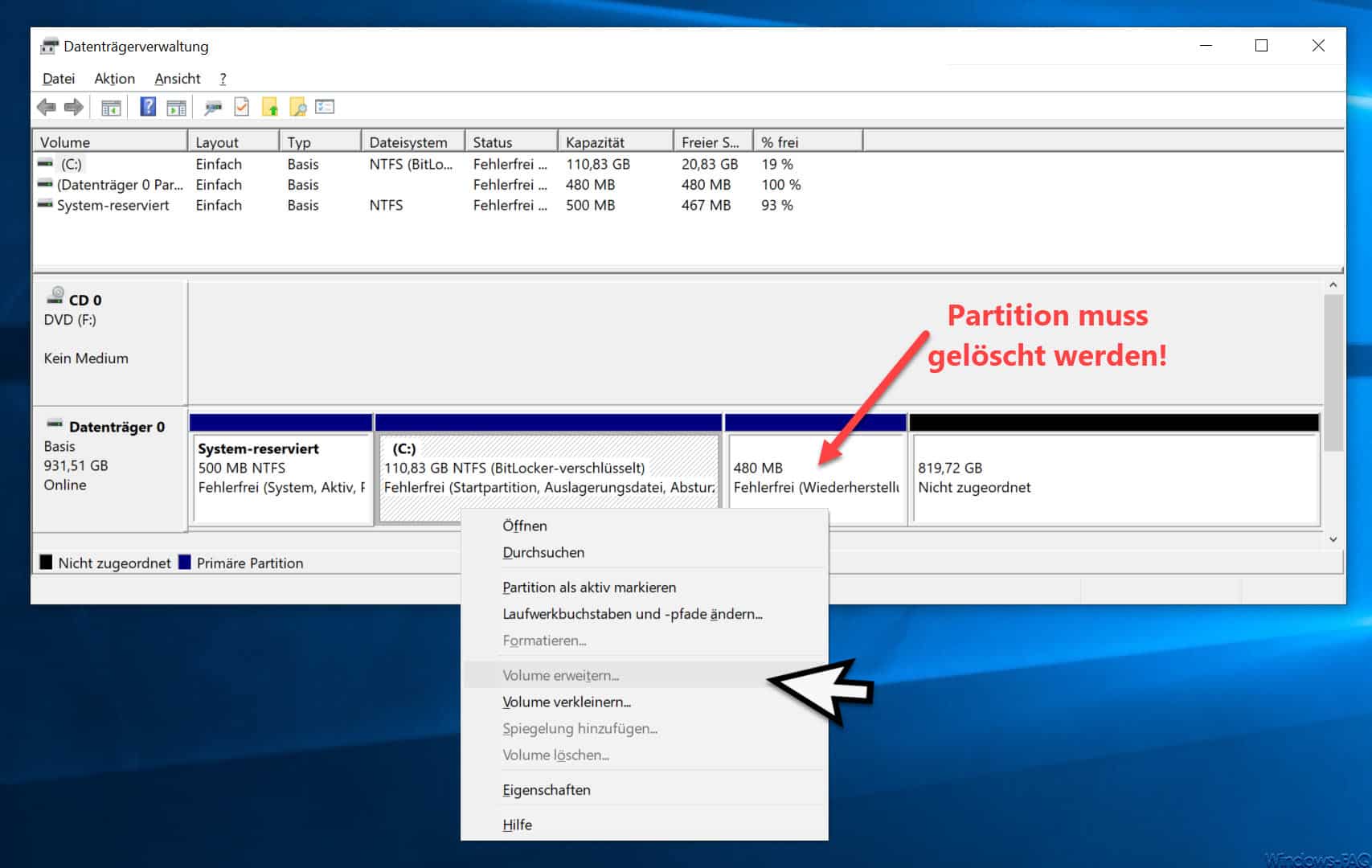Open the Aktion menu
The width and height of the screenshot is (1372, 868).
tap(114, 78)
